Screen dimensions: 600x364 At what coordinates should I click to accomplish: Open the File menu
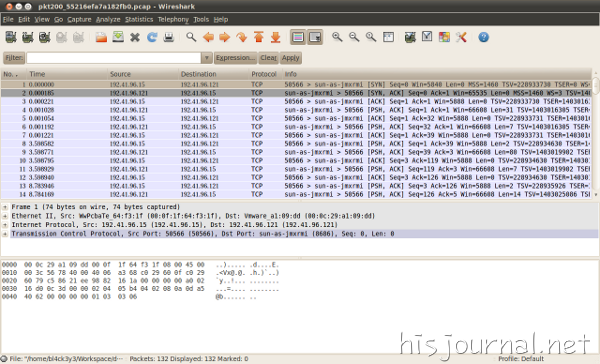(8, 20)
